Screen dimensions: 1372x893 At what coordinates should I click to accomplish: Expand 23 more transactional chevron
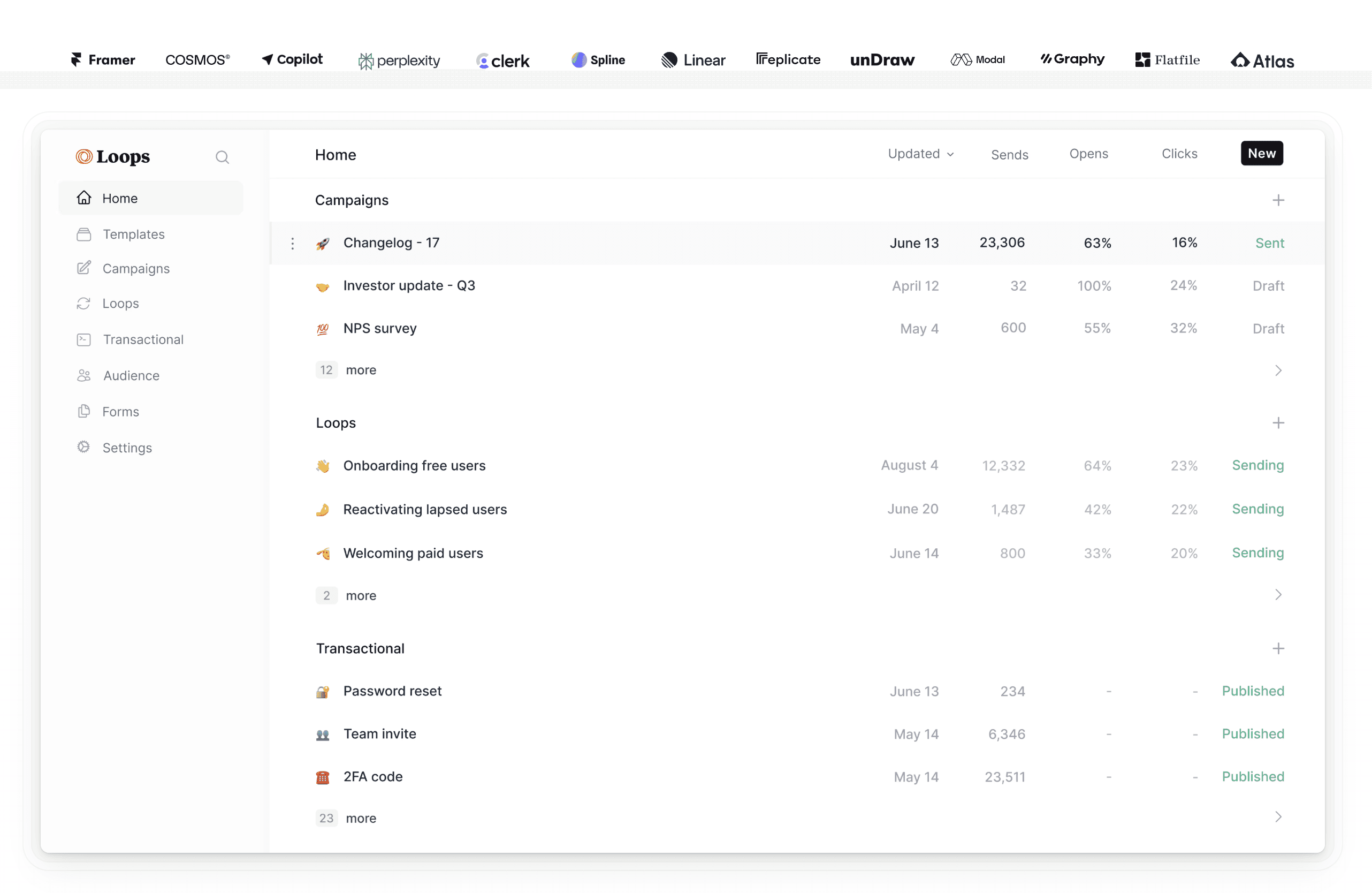pyautogui.click(x=1277, y=817)
